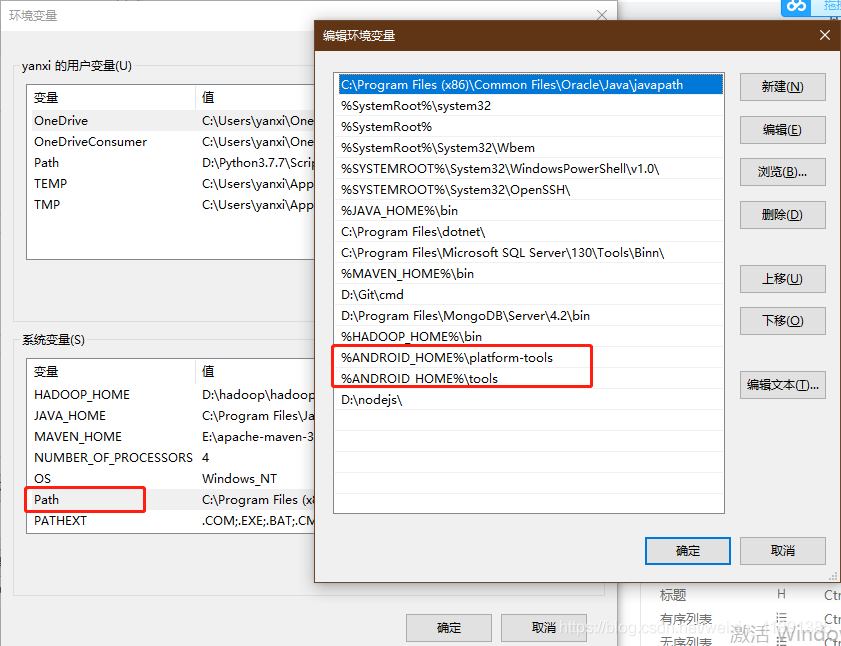The width and height of the screenshot is (841, 646).
Task: Click the 删除(D) button
Action: (x=782, y=215)
